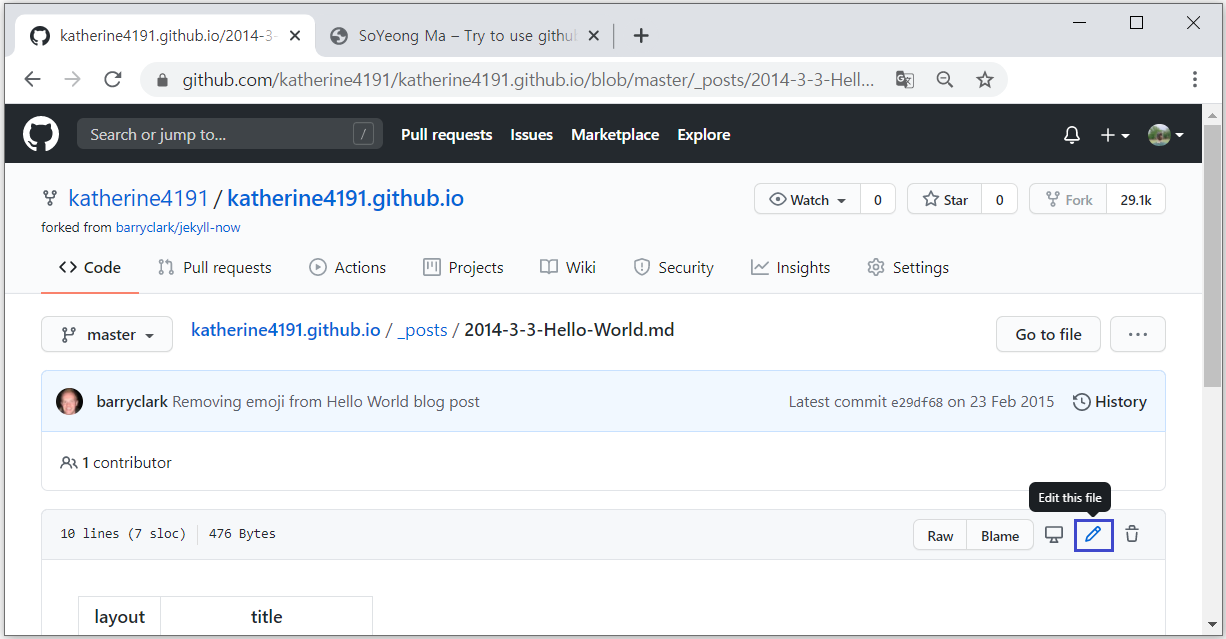Bookmark this page with star icon

pos(985,79)
